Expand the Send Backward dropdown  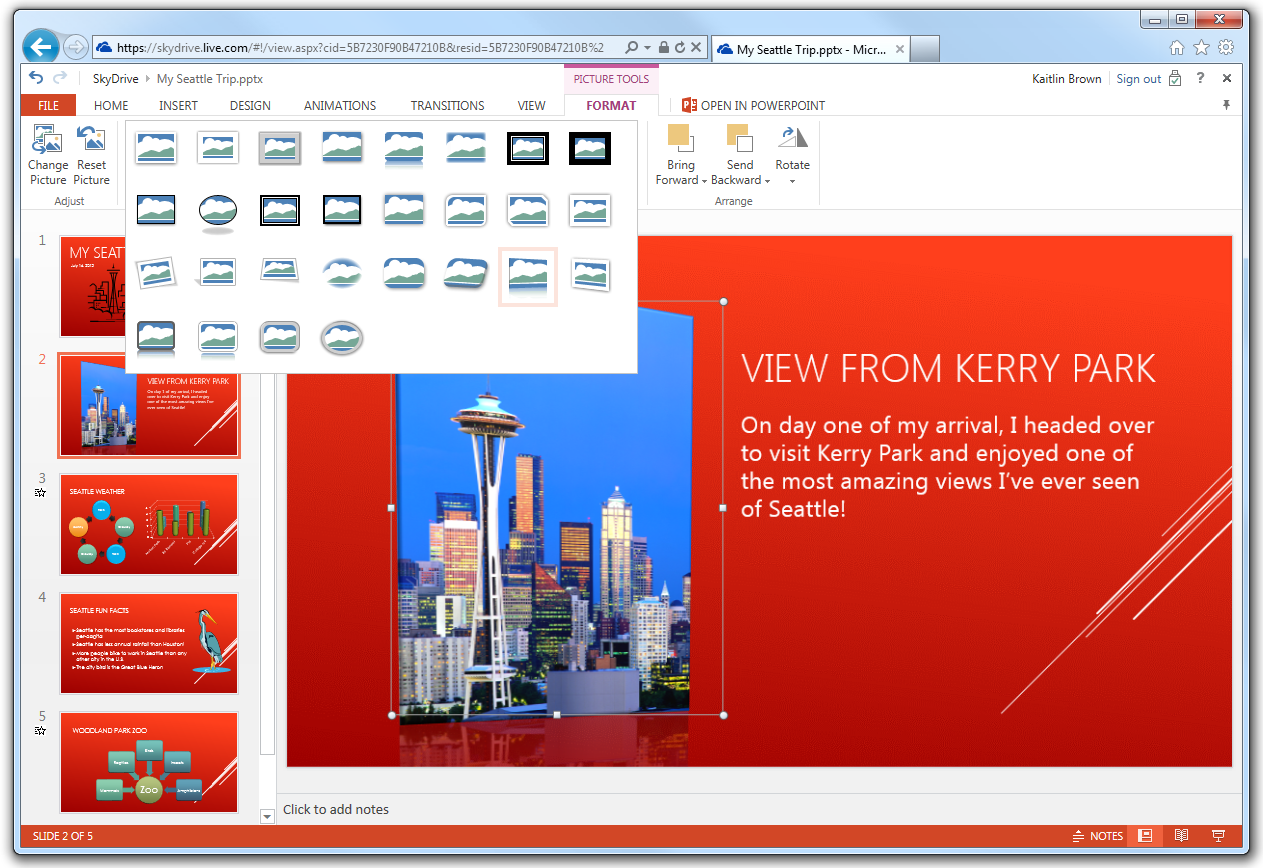pos(767,180)
